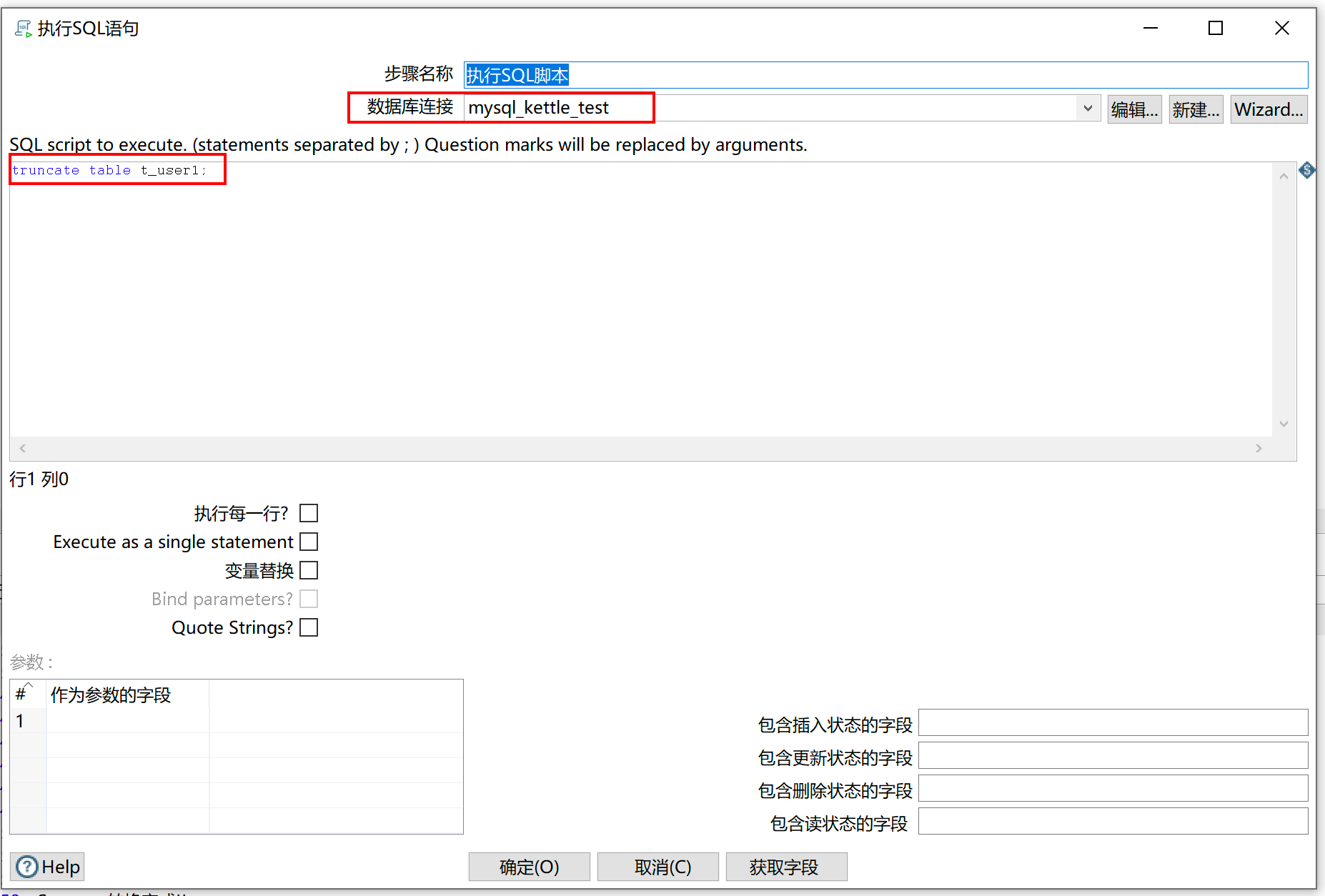Maximize the 执行SQL语句 window
The height and width of the screenshot is (896, 1325).
point(1216,28)
